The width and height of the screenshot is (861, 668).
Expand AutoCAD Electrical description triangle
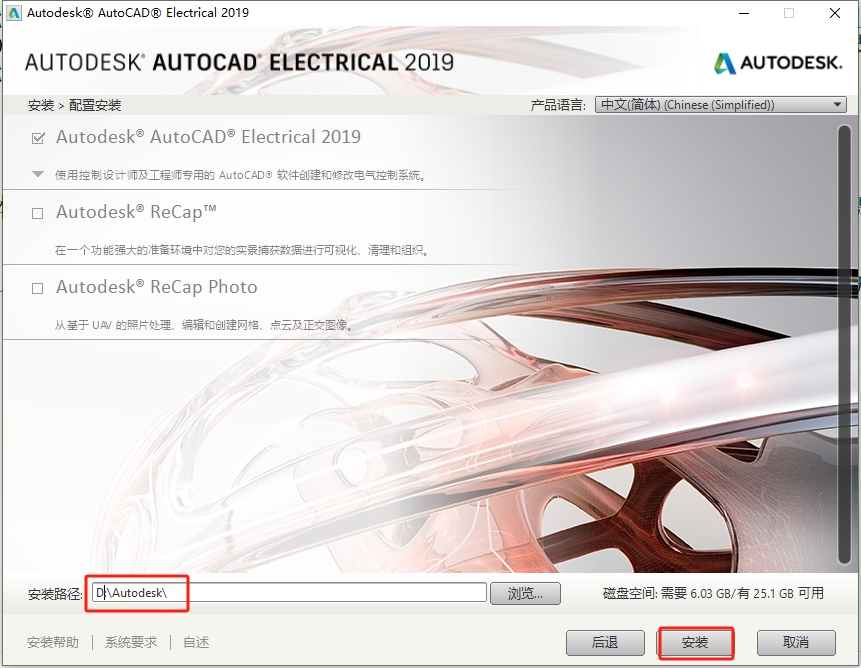coord(38,175)
